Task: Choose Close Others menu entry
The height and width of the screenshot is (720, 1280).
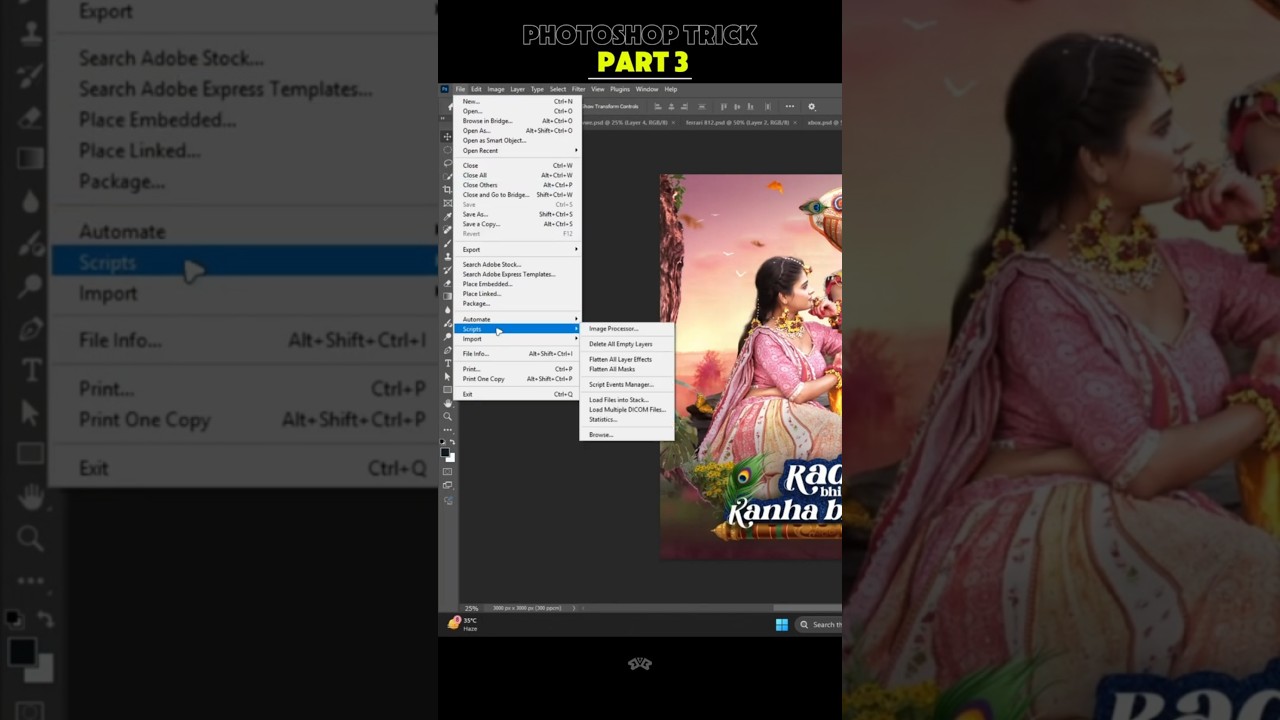Action: point(517,185)
